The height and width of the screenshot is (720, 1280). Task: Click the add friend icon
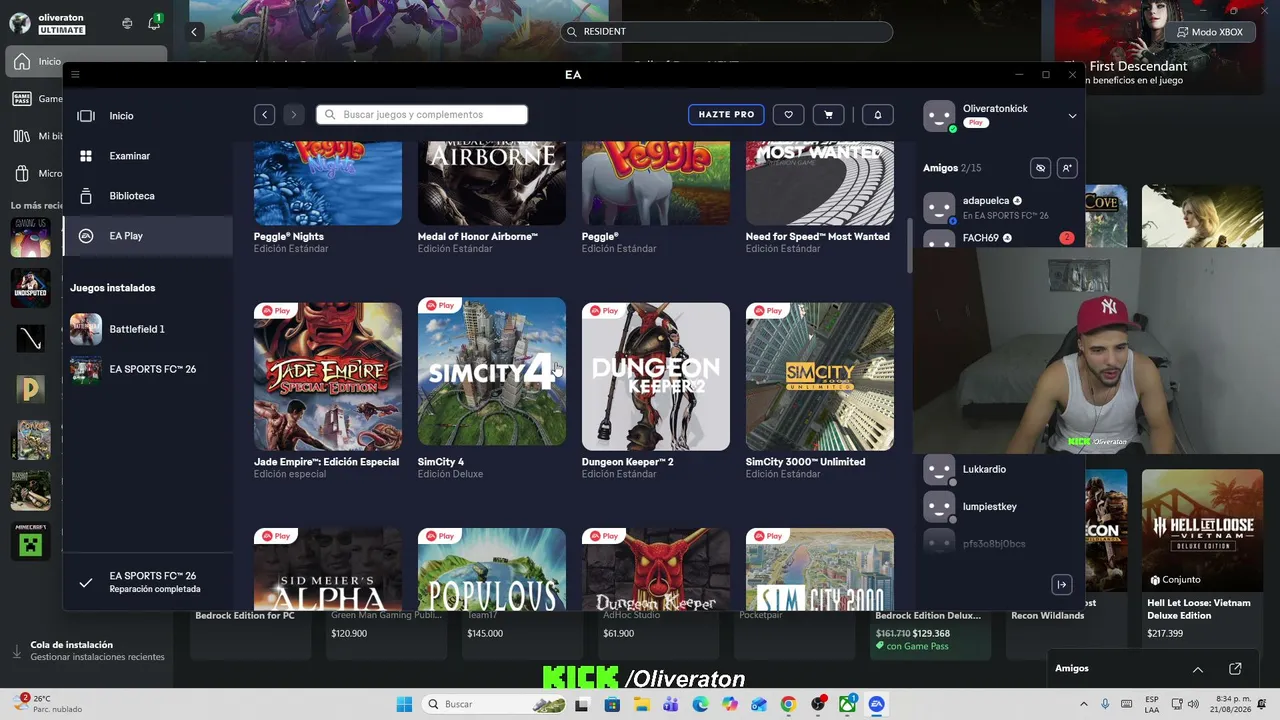(1067, 168)
